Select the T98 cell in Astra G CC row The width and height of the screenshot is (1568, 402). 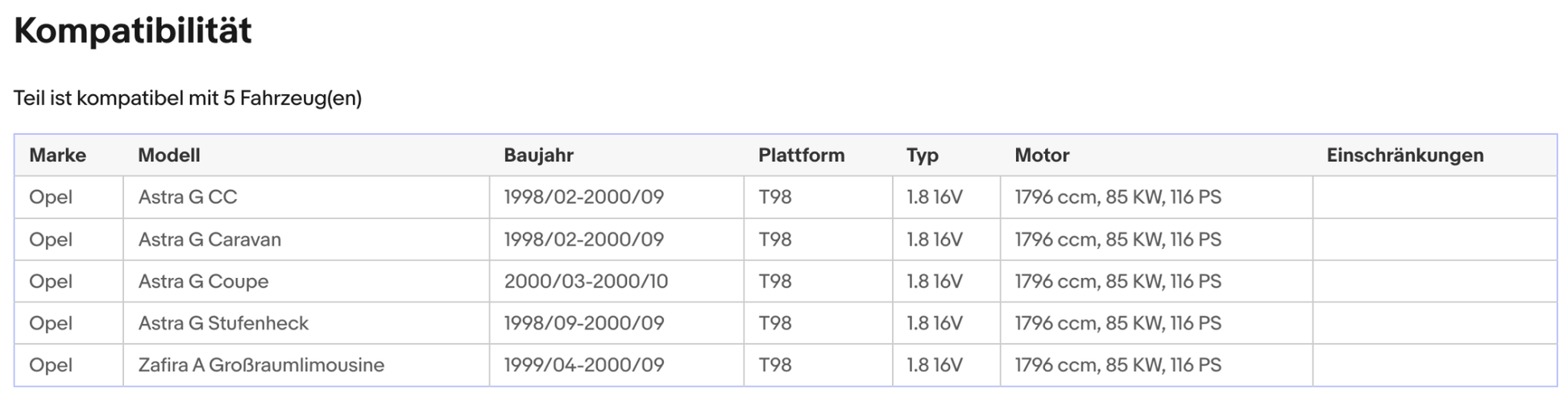pyautogui.click(x=774, y=197)
